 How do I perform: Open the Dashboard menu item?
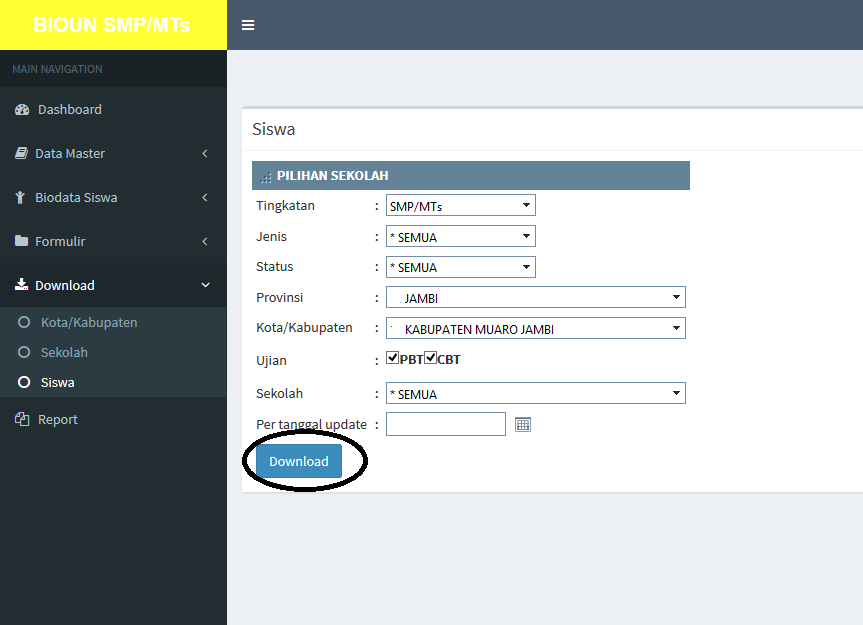click(113, 109)
